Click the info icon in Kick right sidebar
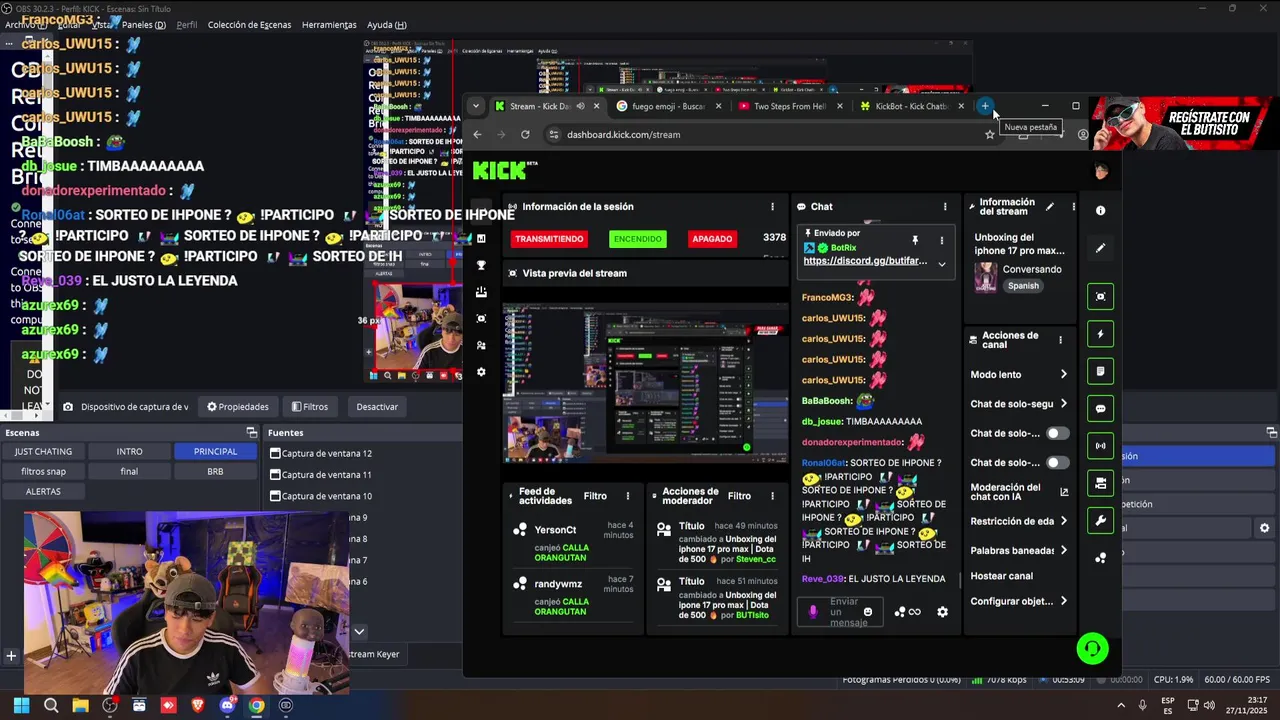 (1100, 211)
